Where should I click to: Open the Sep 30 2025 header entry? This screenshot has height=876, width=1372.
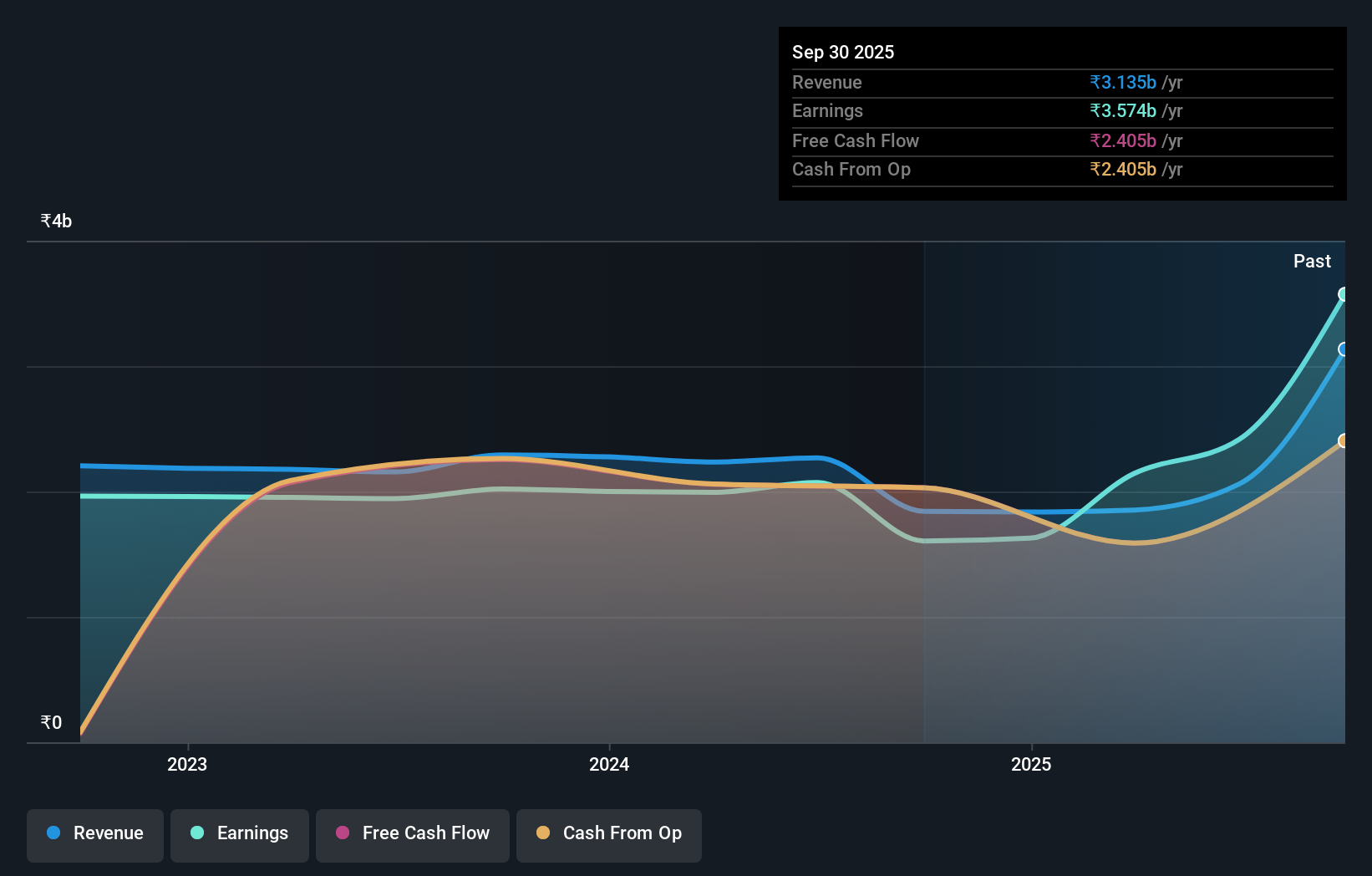point(843,52)
